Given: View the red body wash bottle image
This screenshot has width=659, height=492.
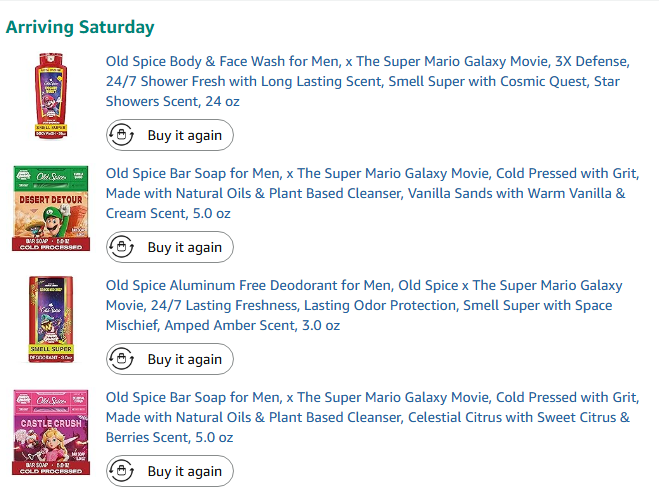Looking at the screenshot, I should pyautogui.click(x=51, y=96).
